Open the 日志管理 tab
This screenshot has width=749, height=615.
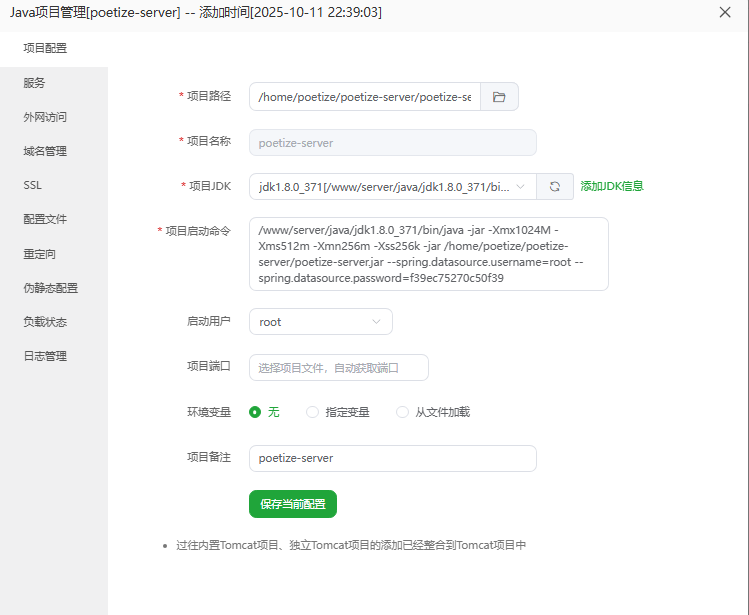click(x=54, y=356)
